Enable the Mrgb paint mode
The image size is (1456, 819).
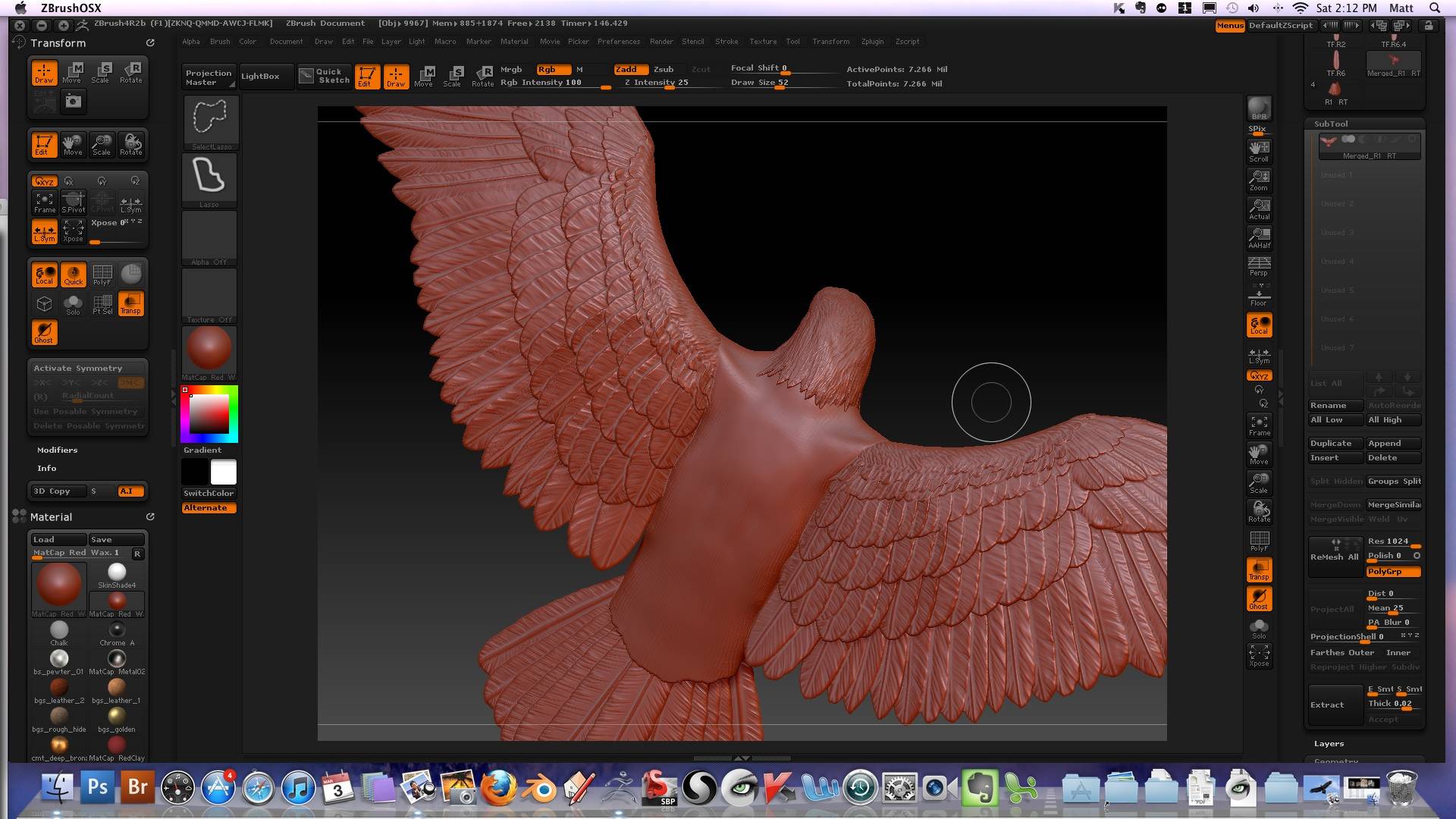[511, 69]
